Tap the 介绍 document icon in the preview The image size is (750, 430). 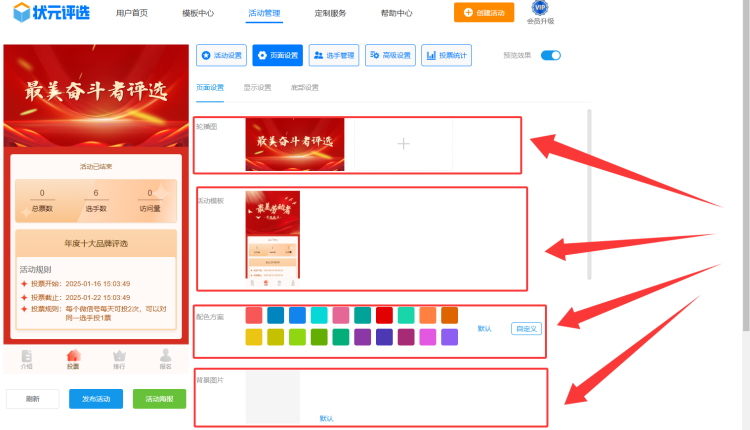click(27, 359)
